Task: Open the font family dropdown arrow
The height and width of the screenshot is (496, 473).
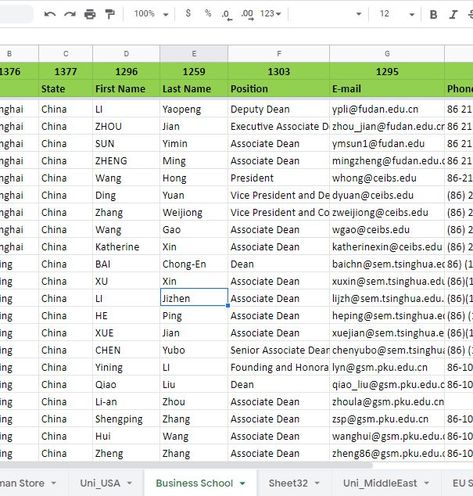Action: tap(359, 14)
